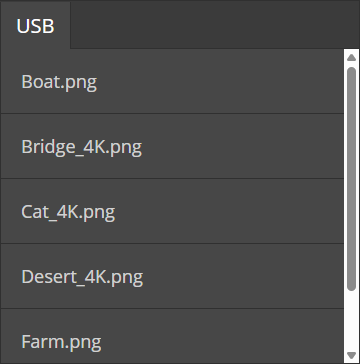Click the scrollbar down arrow

coord(351,355)
